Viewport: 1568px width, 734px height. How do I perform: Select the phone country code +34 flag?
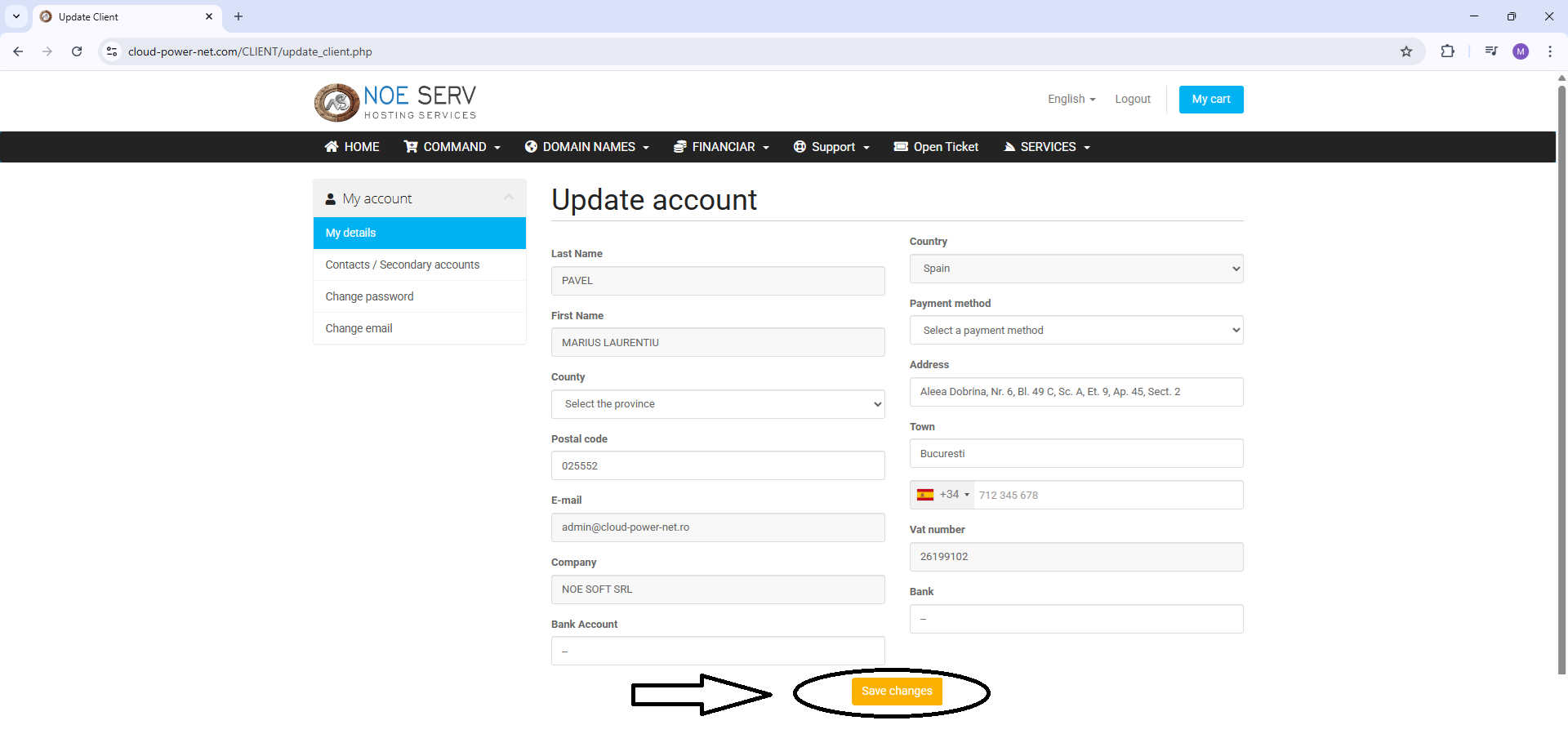click(x=942, y=495)
